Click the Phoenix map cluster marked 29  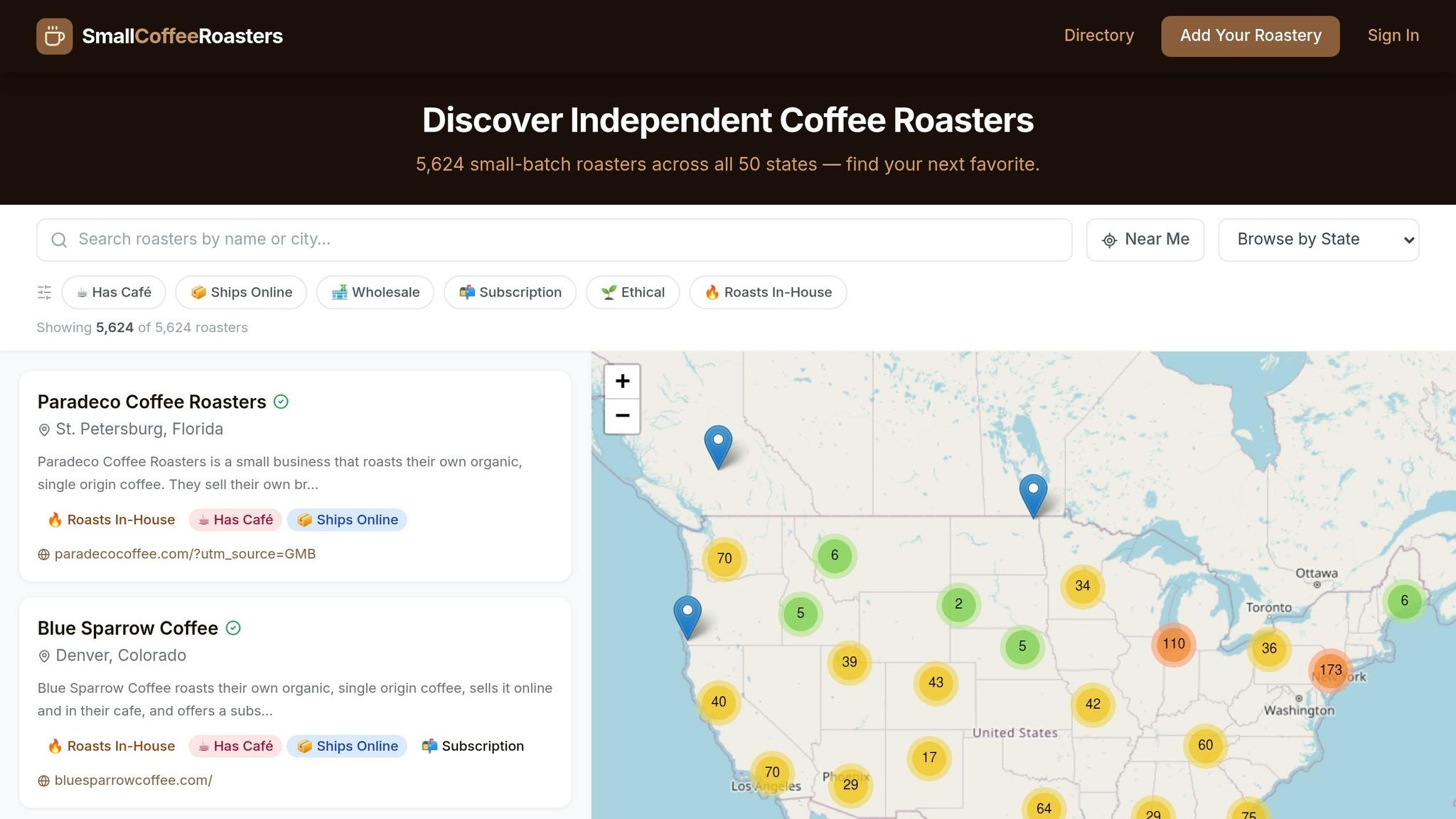pos(850,785)
